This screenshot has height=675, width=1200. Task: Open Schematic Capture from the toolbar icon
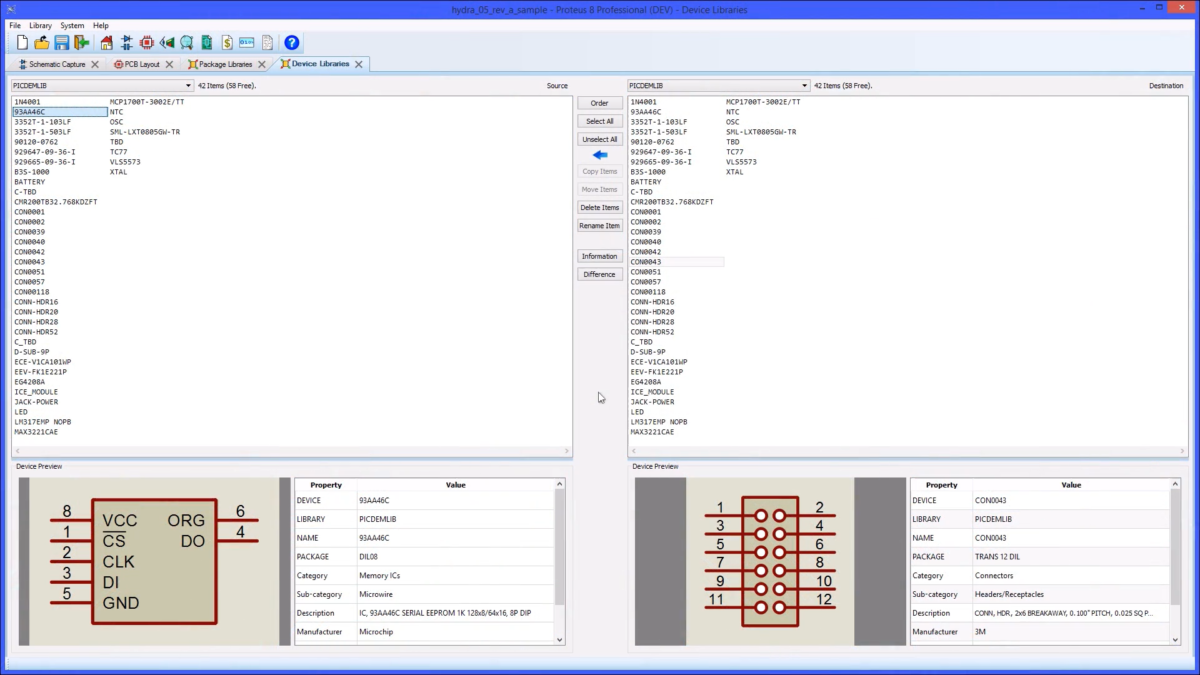(x=127, y=43)
